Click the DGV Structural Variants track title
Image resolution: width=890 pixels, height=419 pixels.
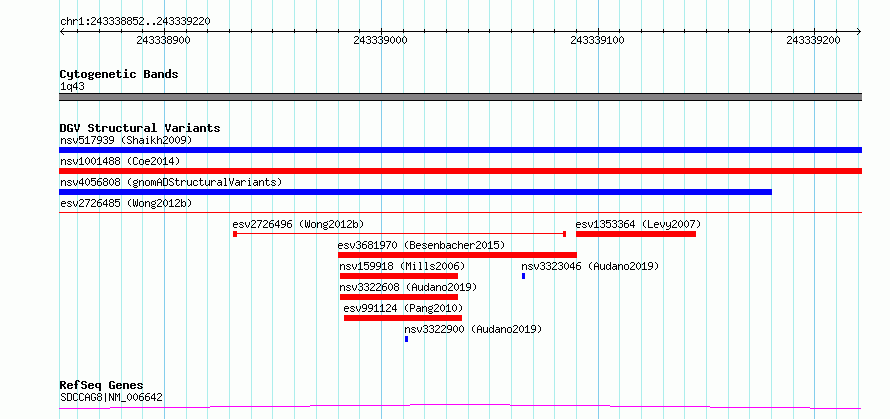[x=140, y=128]
